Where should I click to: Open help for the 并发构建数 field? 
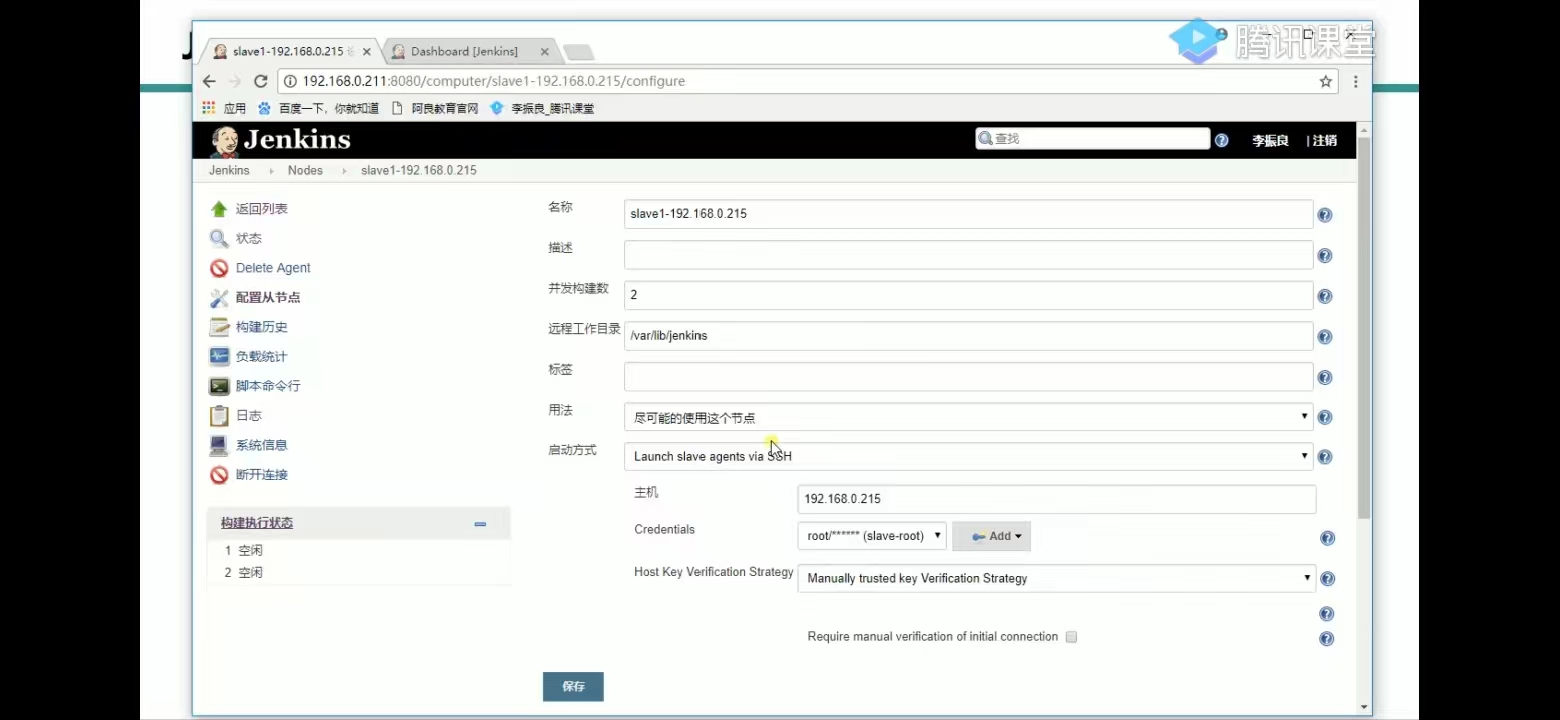[x=1325, y=296]
